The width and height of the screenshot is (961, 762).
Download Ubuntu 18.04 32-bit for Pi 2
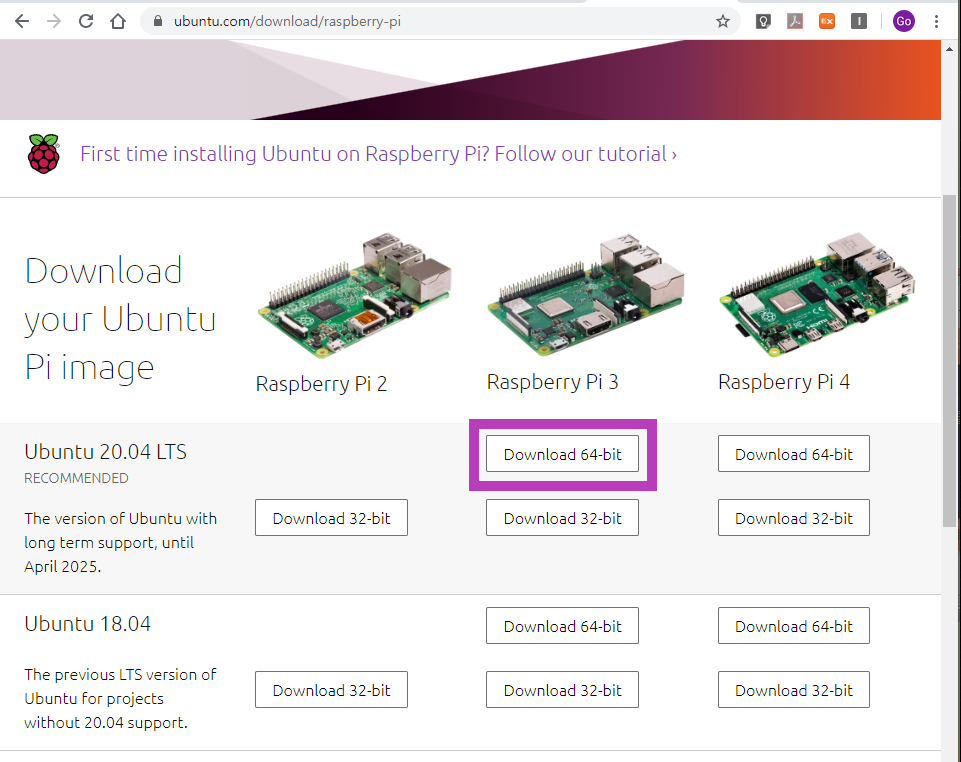pyautogui.click(x=331, y=690)
